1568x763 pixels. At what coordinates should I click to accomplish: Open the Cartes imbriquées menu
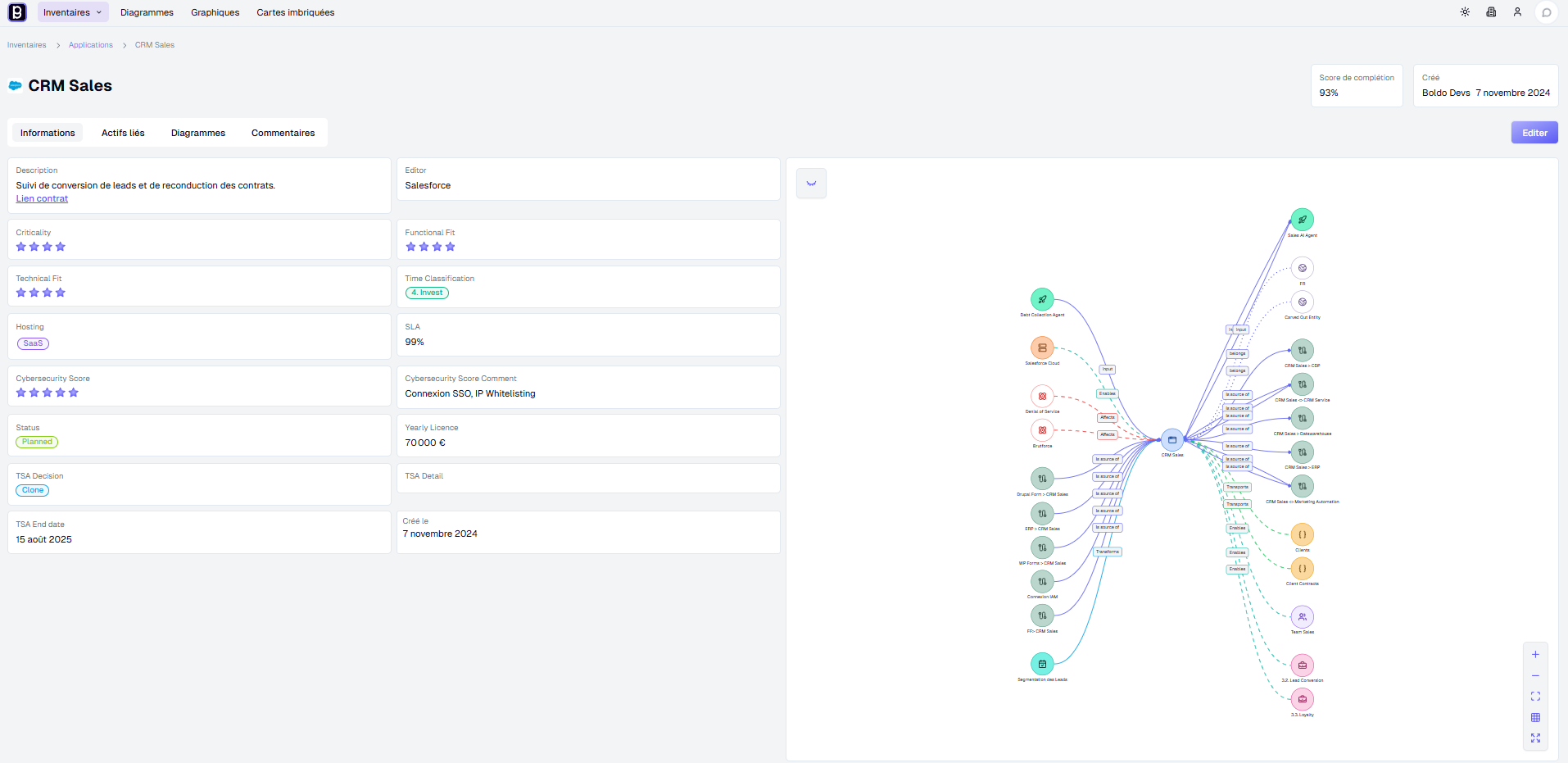(x=295, y=12)
